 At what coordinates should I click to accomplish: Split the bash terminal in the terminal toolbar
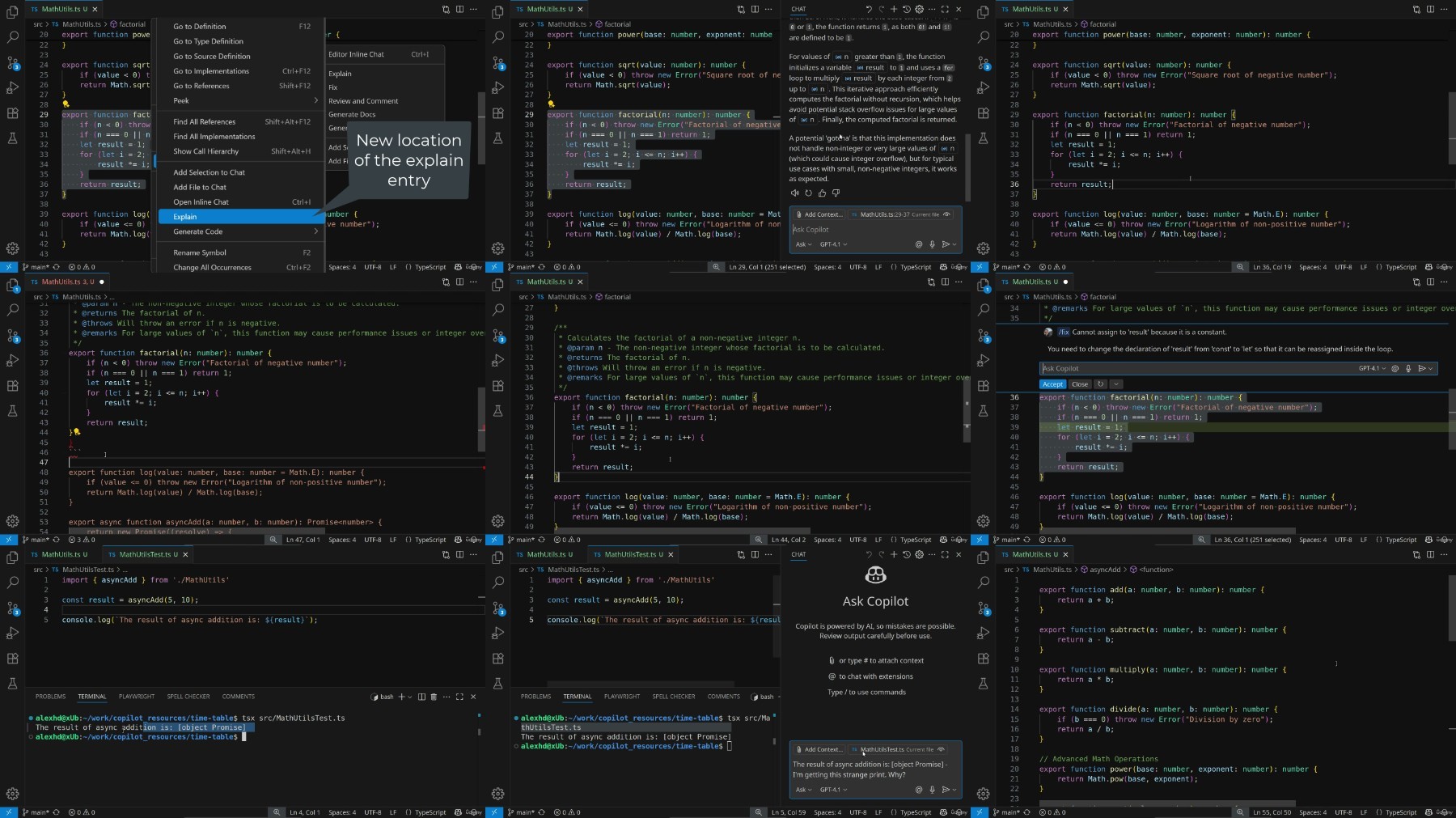[x=421, y=697]
